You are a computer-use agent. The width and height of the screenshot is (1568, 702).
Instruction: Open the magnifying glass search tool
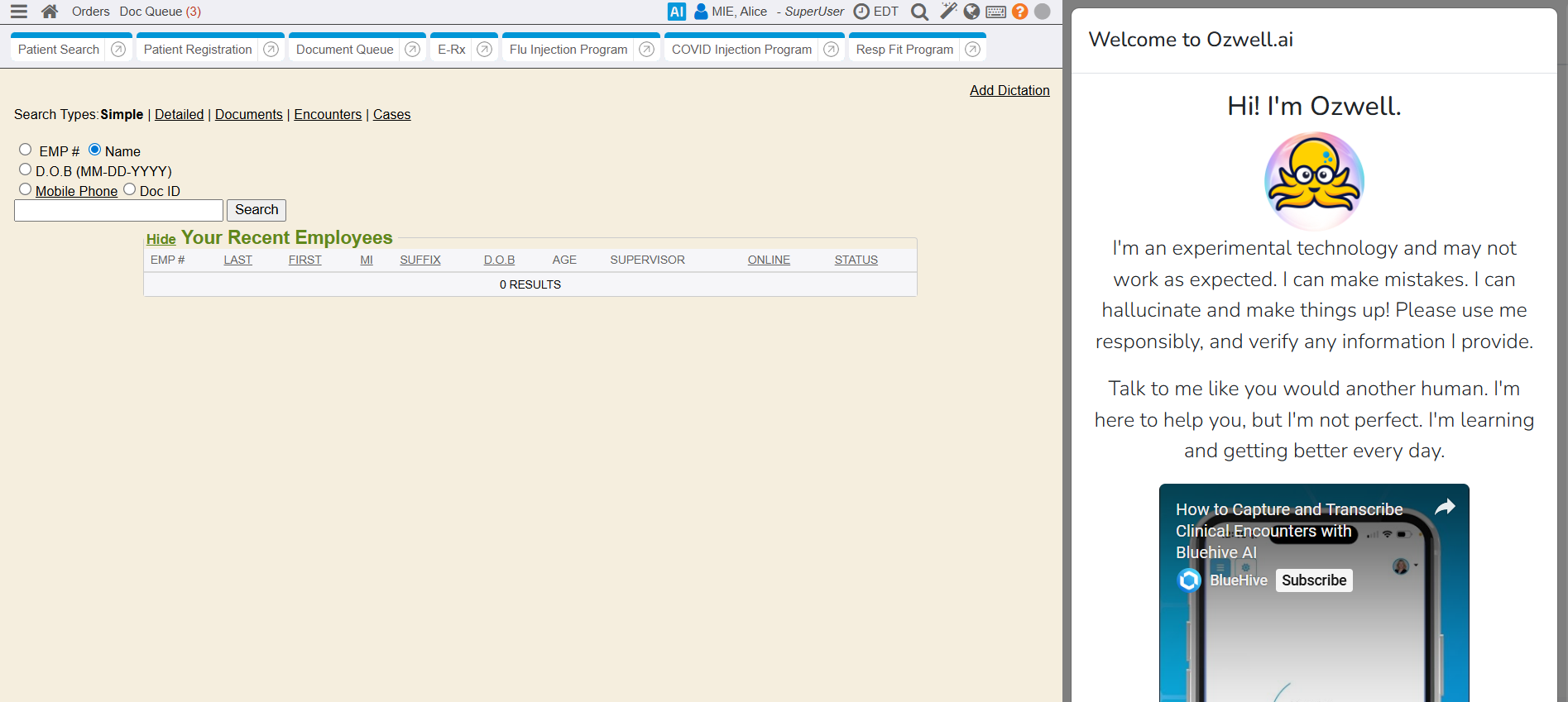pos(918,12)
